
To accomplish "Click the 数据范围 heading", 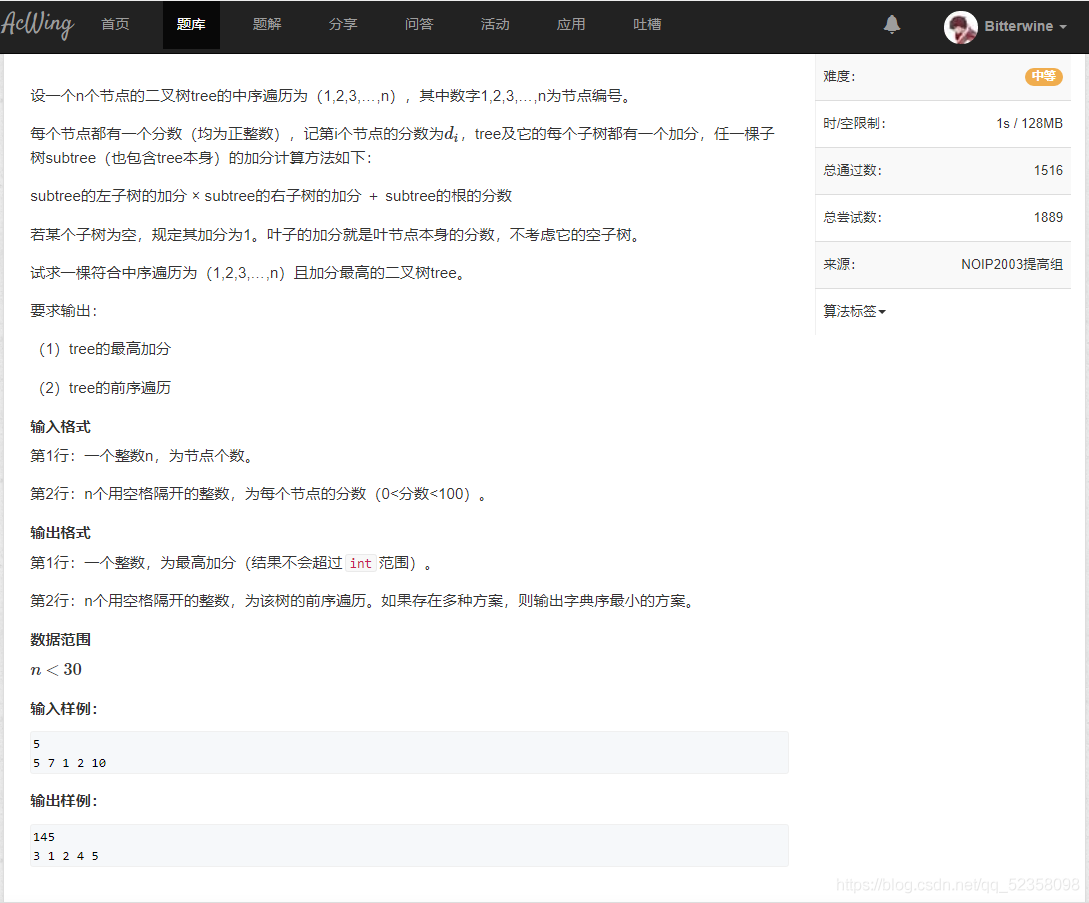I will [60, 640].
